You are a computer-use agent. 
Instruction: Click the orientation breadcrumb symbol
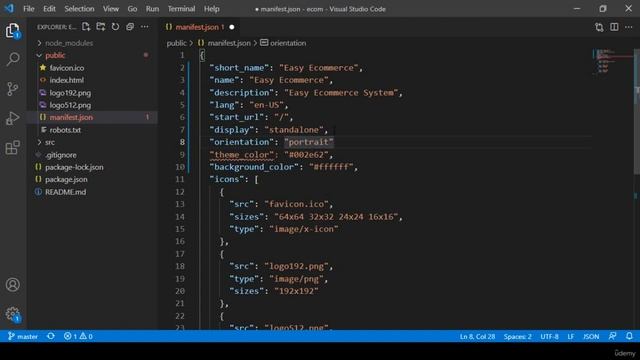tap(288, 43)
